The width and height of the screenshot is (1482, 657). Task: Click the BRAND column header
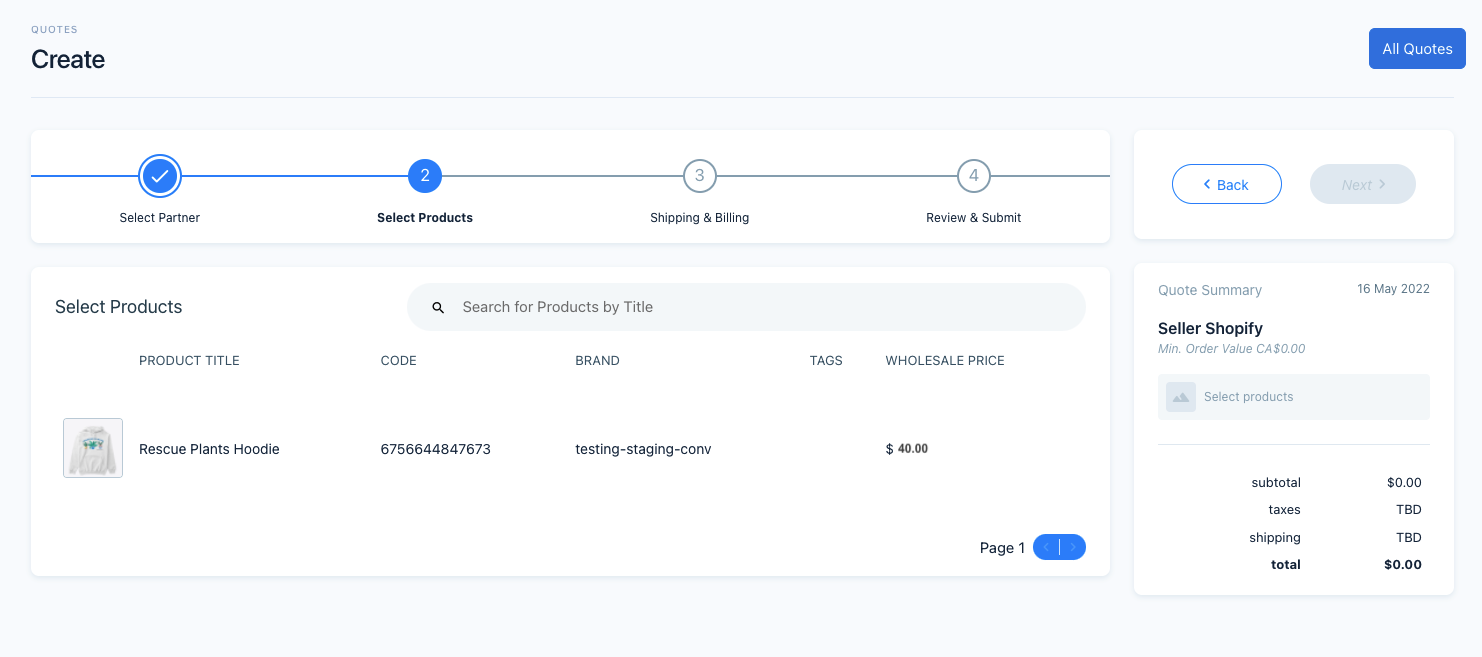click(x=597, y=360)
